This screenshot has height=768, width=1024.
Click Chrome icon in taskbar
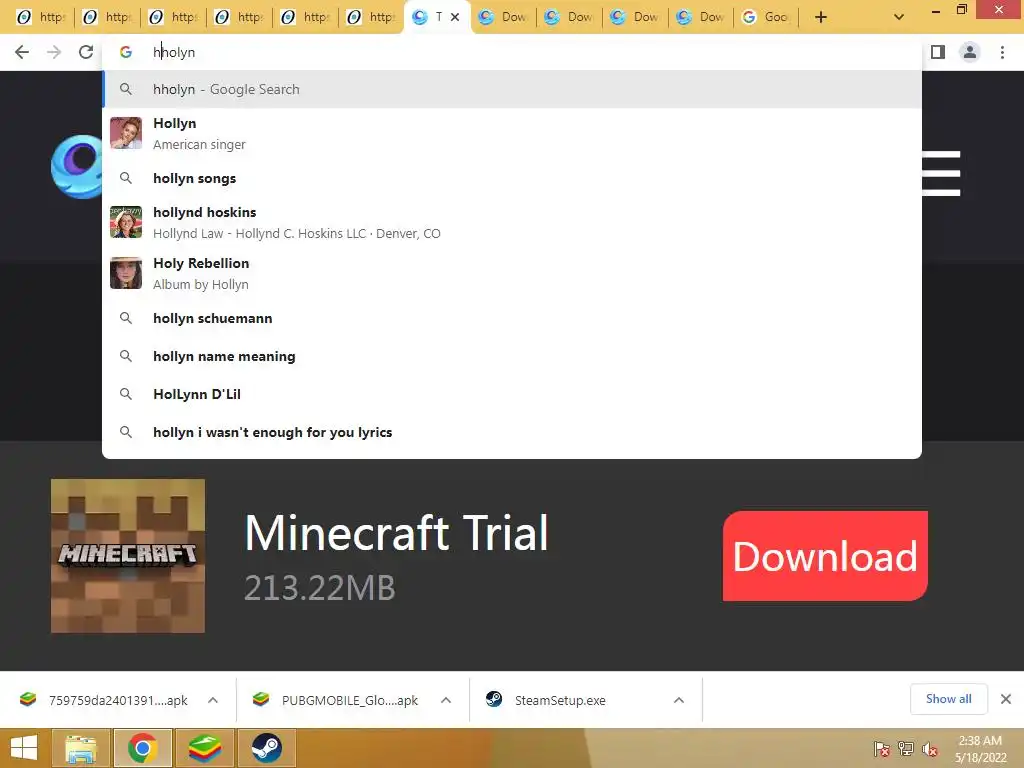142,748
